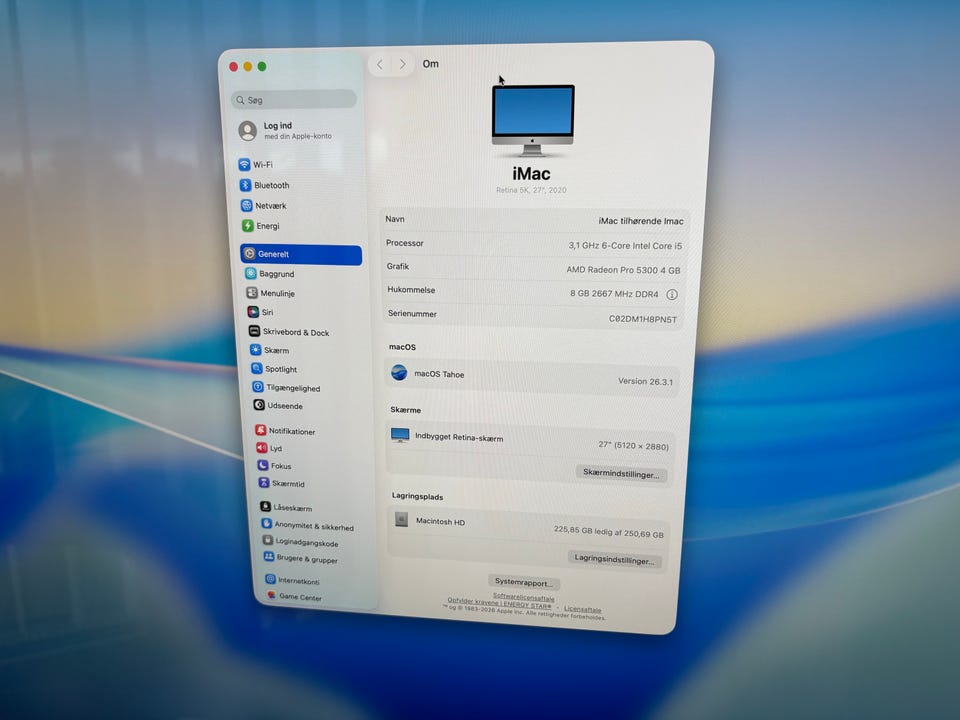Click the back navigation chevron
The width and height of the screenshot is (960, 720).
[380, 64]
